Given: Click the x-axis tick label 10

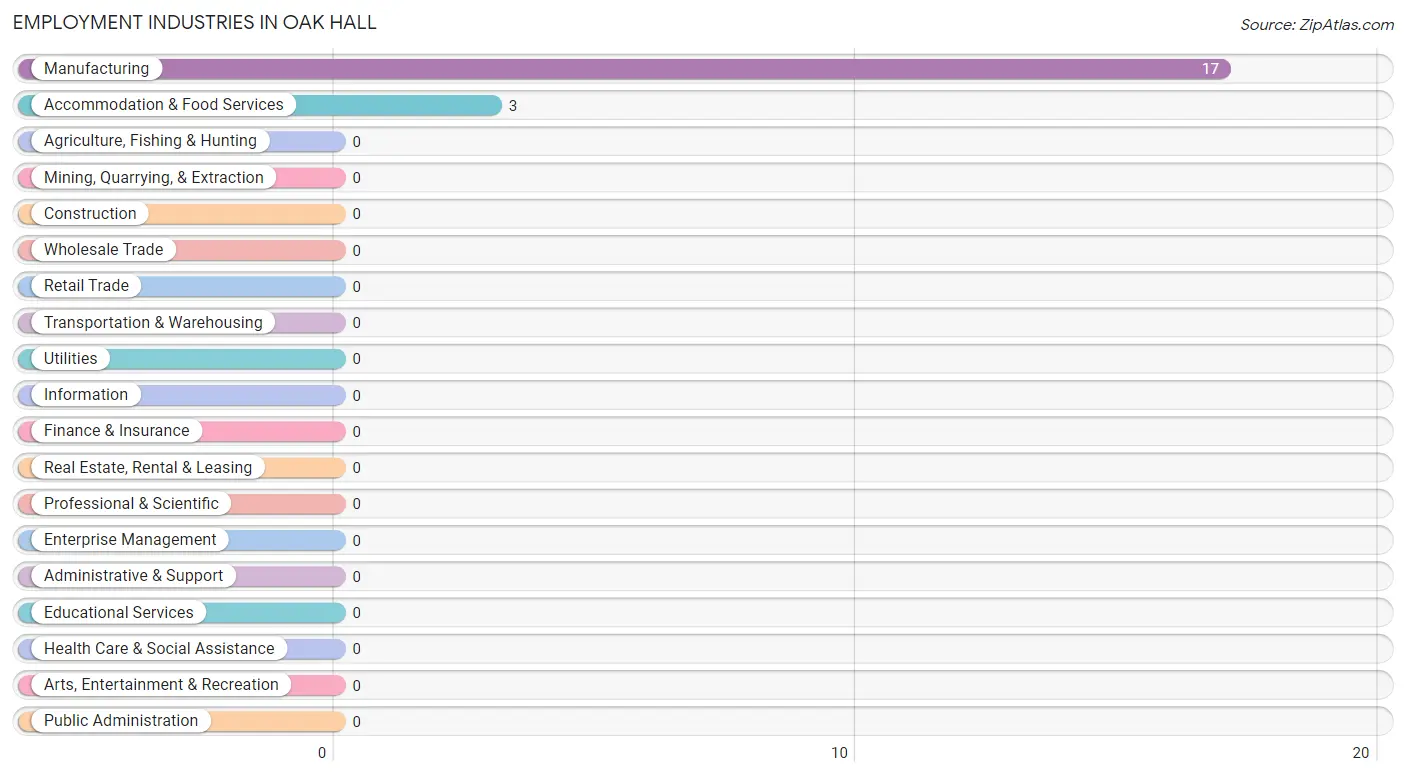Looking at the screenshot, I should (x=840, y=753).
